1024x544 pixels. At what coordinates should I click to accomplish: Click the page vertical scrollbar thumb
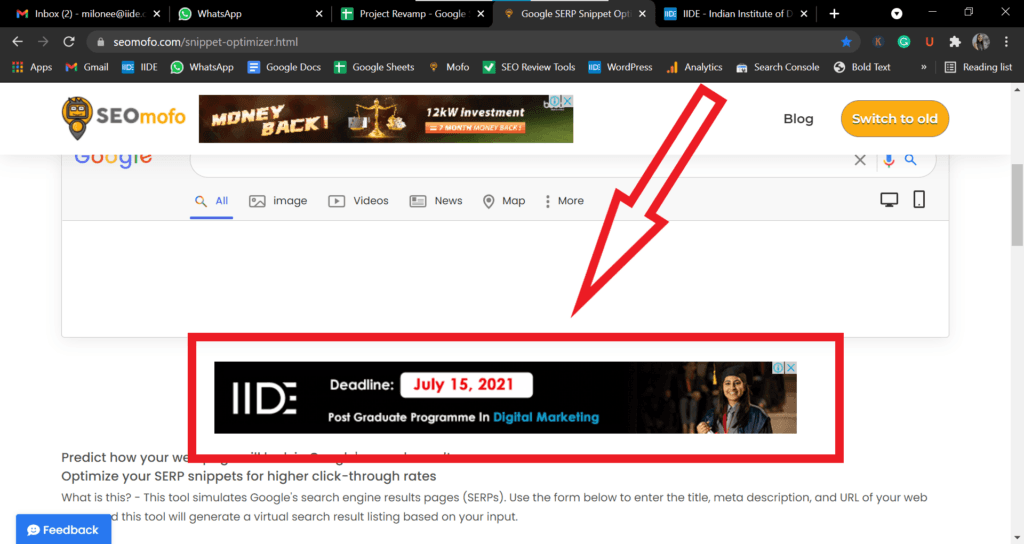[1017, 204]
